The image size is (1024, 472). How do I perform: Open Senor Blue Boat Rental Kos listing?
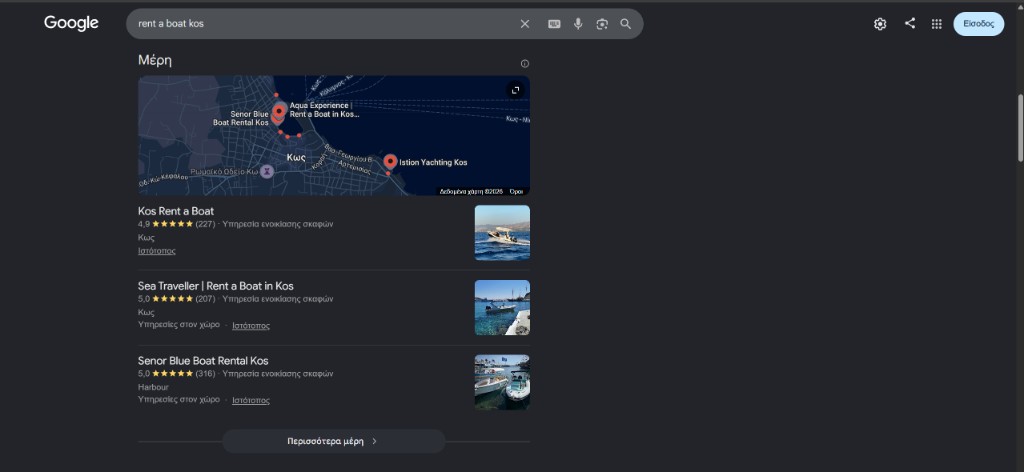203,360
